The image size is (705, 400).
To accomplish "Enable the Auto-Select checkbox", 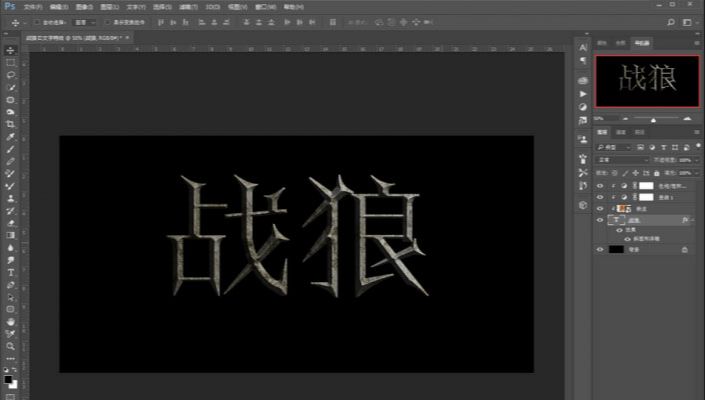I will click(x=37, y=22).
